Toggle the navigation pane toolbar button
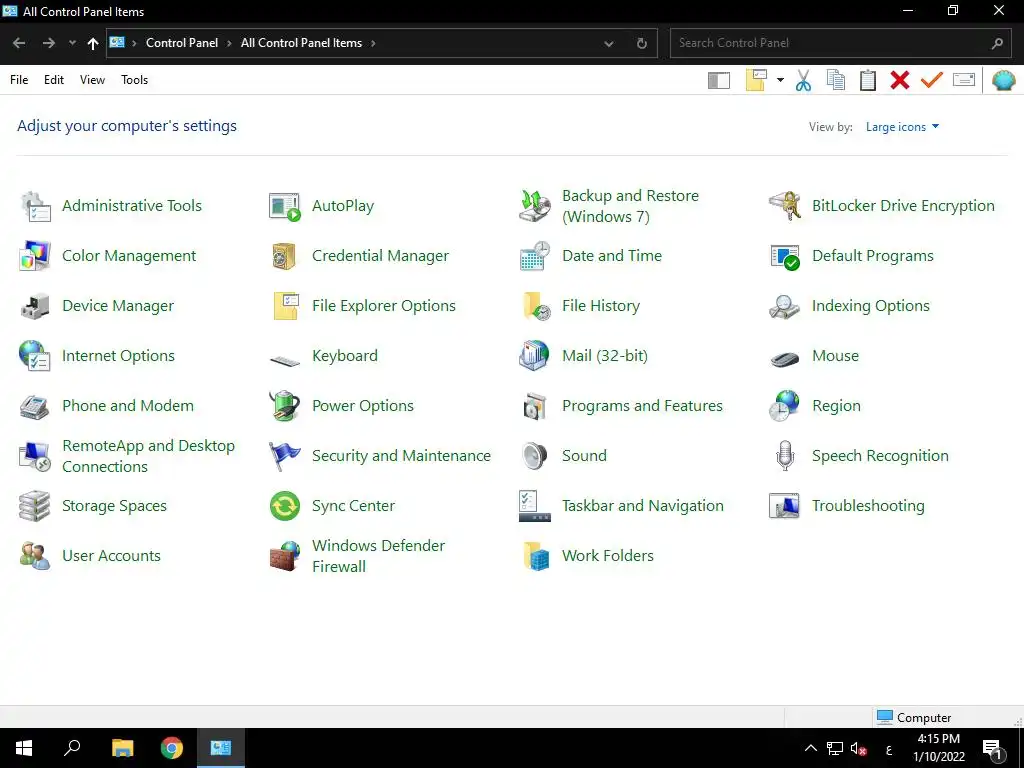 pyautogui.click(x=719, y=80)
